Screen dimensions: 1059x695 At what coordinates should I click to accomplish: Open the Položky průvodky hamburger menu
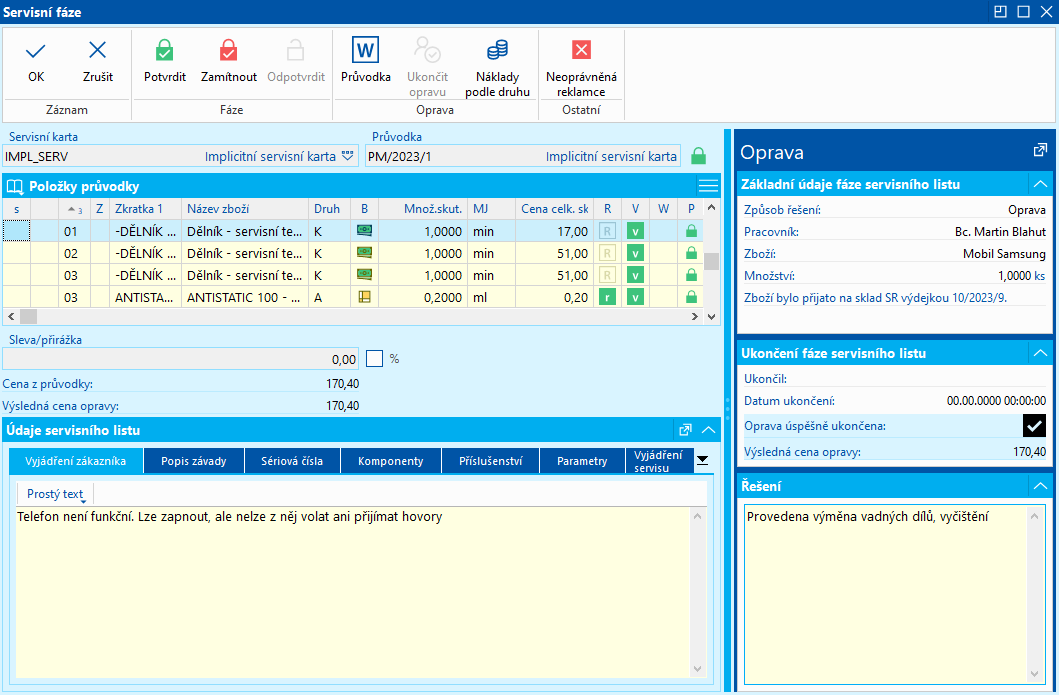708,186
